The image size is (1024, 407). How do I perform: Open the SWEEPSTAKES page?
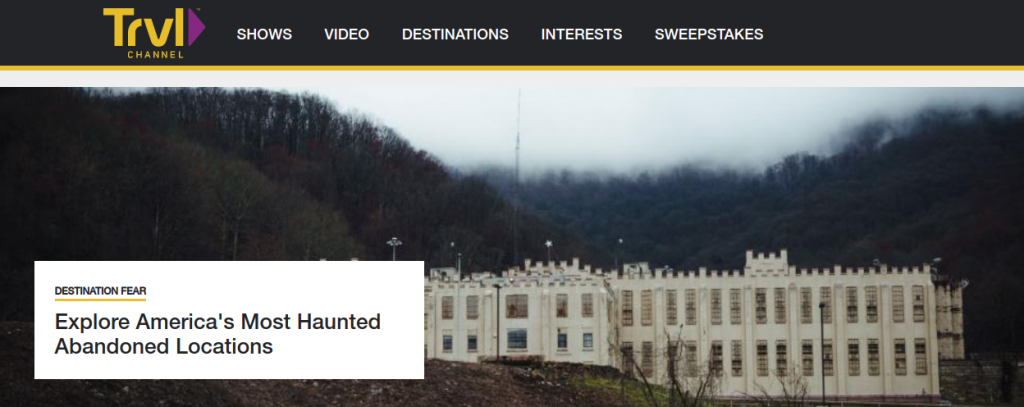(709, 35)
